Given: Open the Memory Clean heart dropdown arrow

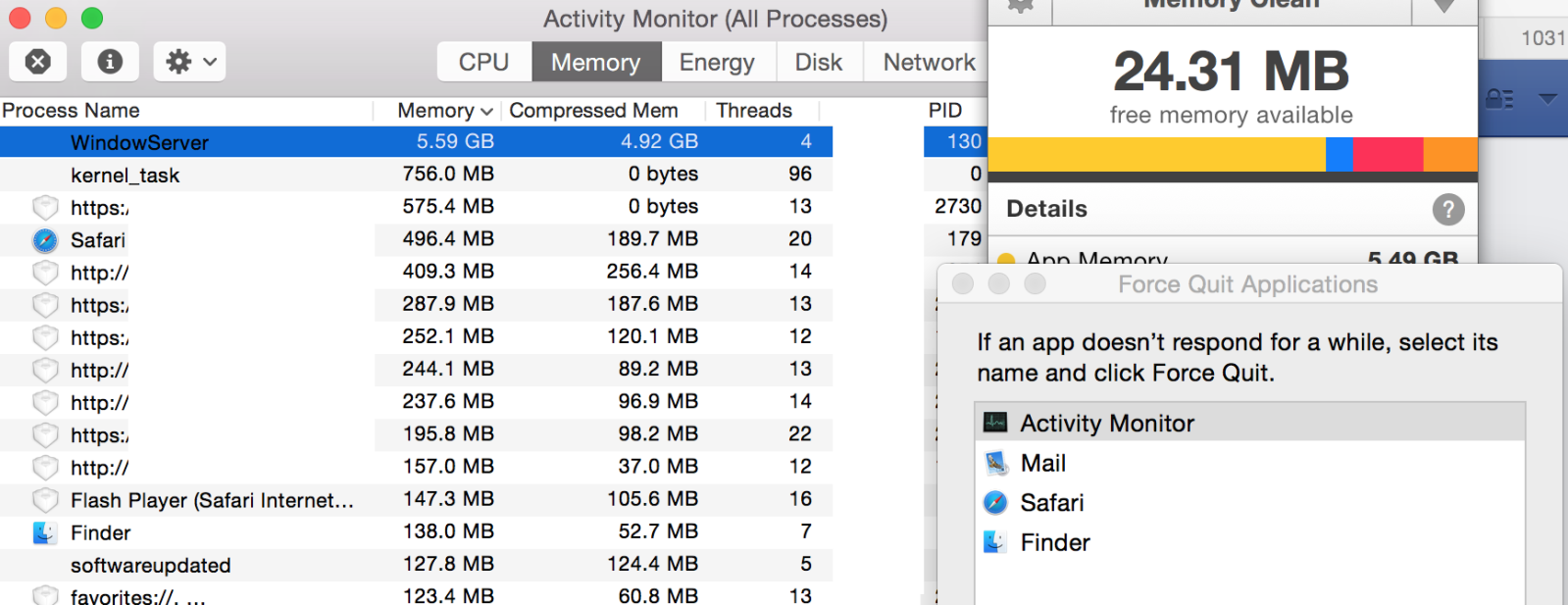Looking at the screenshot, I should pos(1443,6).
